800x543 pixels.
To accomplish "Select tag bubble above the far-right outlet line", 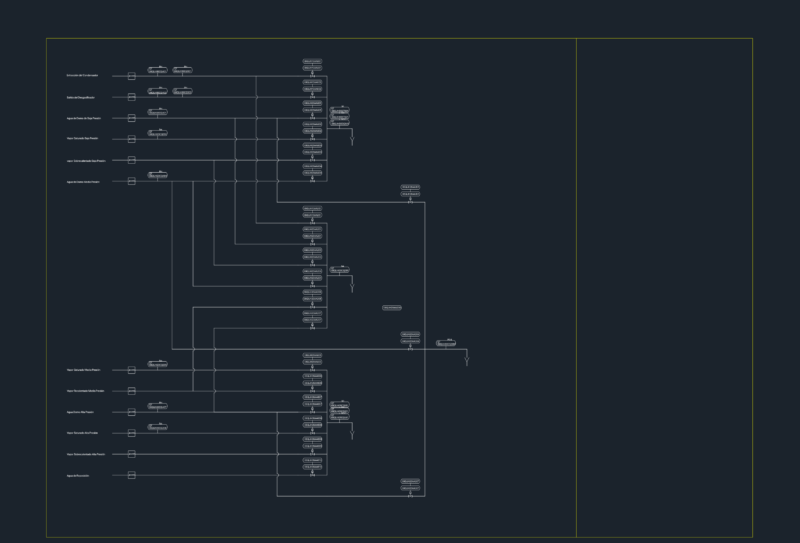I will point(446,343).
